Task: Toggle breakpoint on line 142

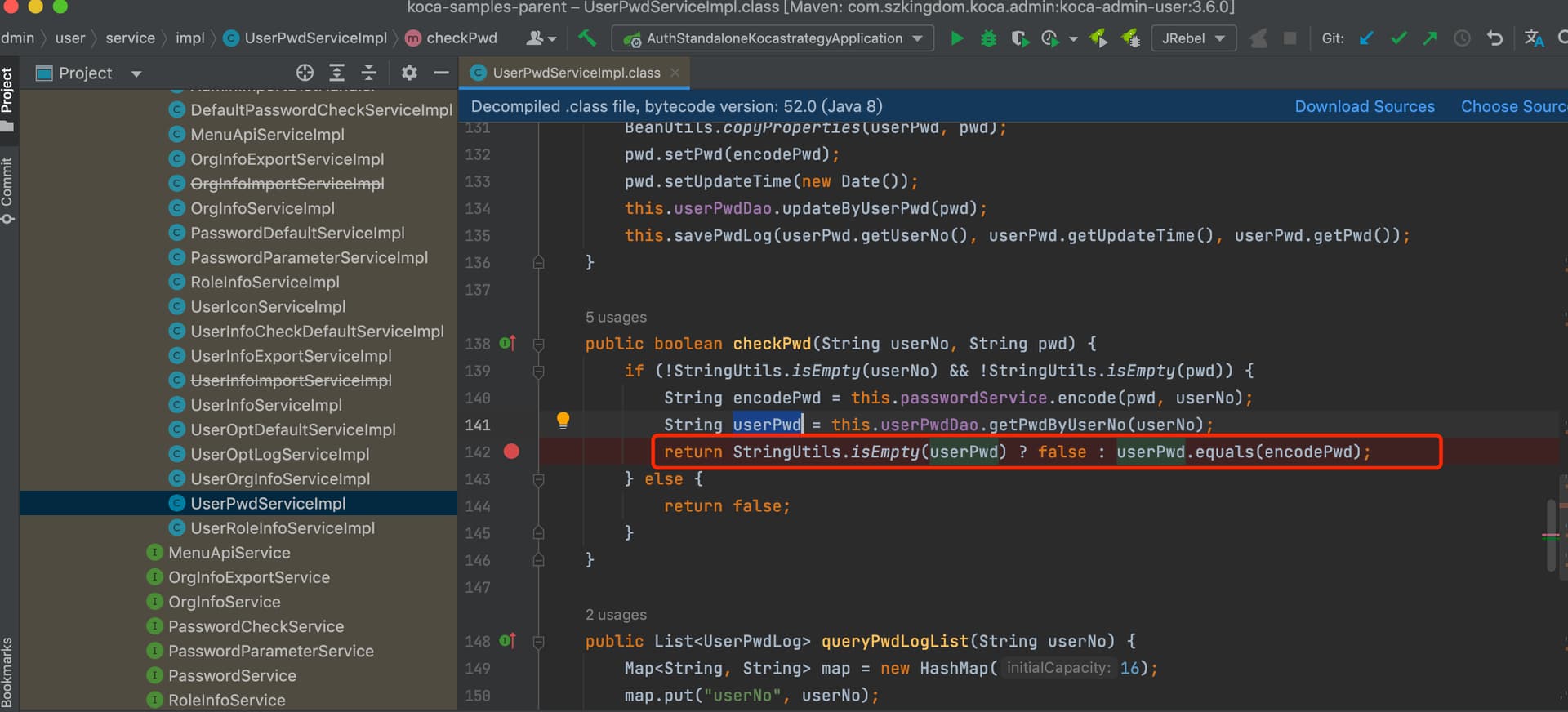Action: tap(511, 452)
